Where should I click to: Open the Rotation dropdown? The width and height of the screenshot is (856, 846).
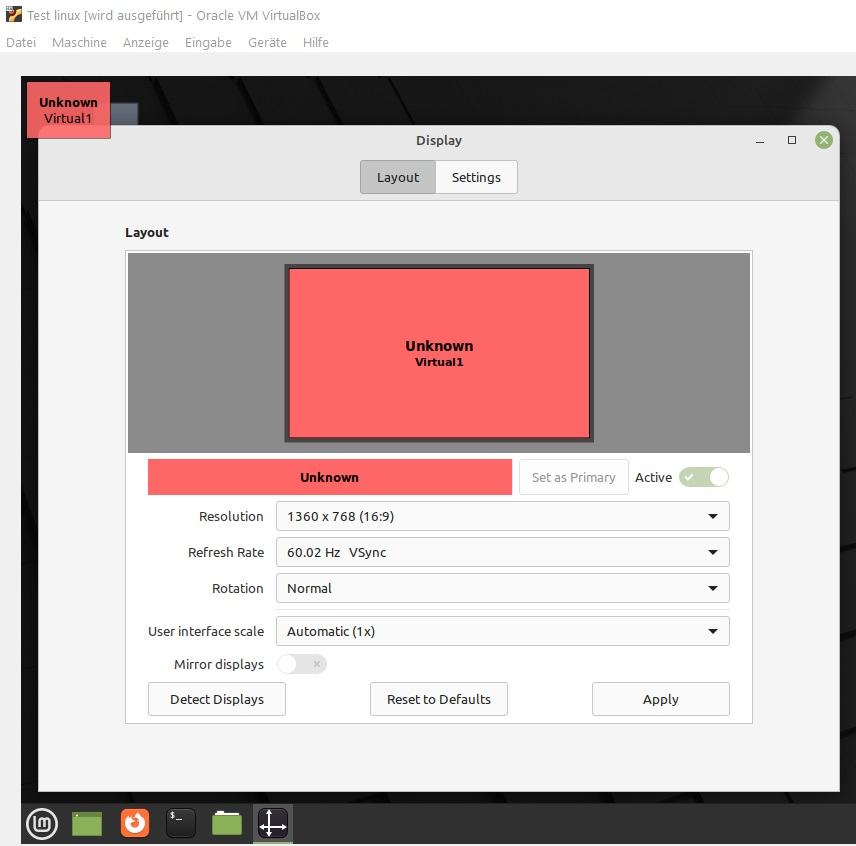pyautogui.click(x=502, y=588)
